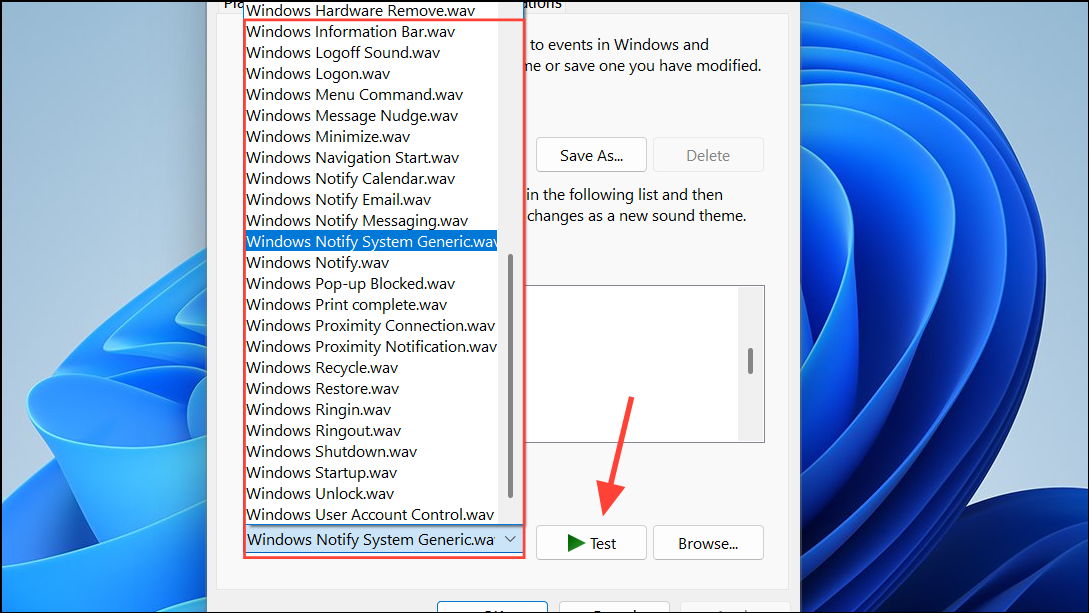
Task: Open Browse... to choose a sound file
Action: 708,543
